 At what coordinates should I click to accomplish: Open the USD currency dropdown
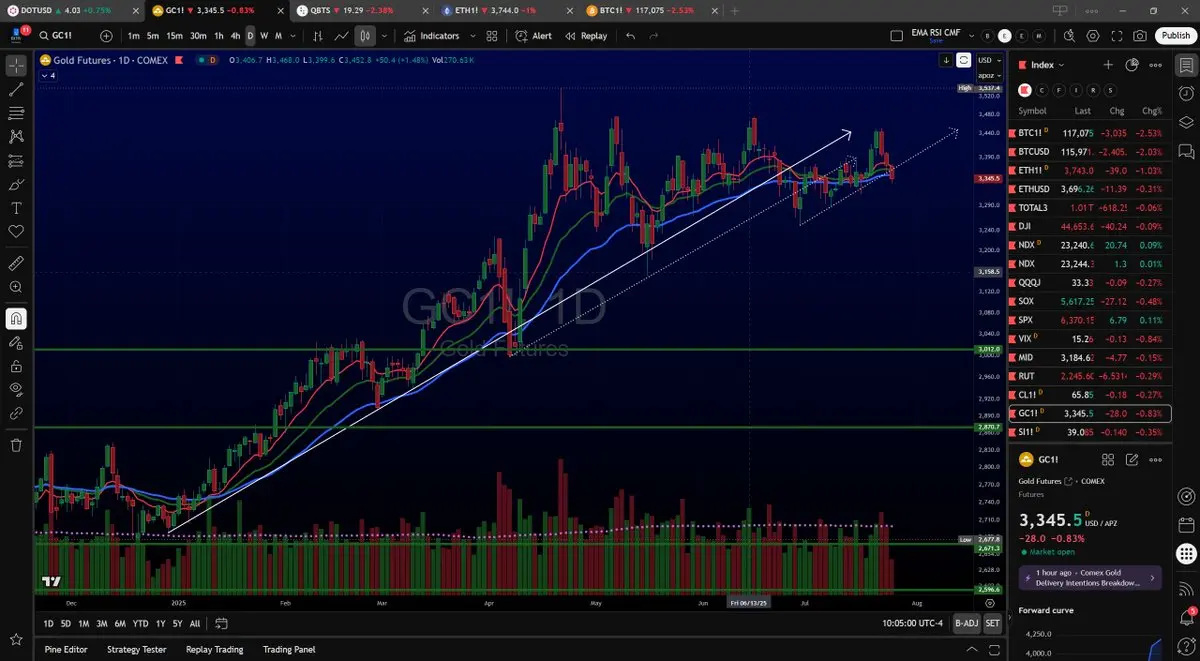(988, 60)
